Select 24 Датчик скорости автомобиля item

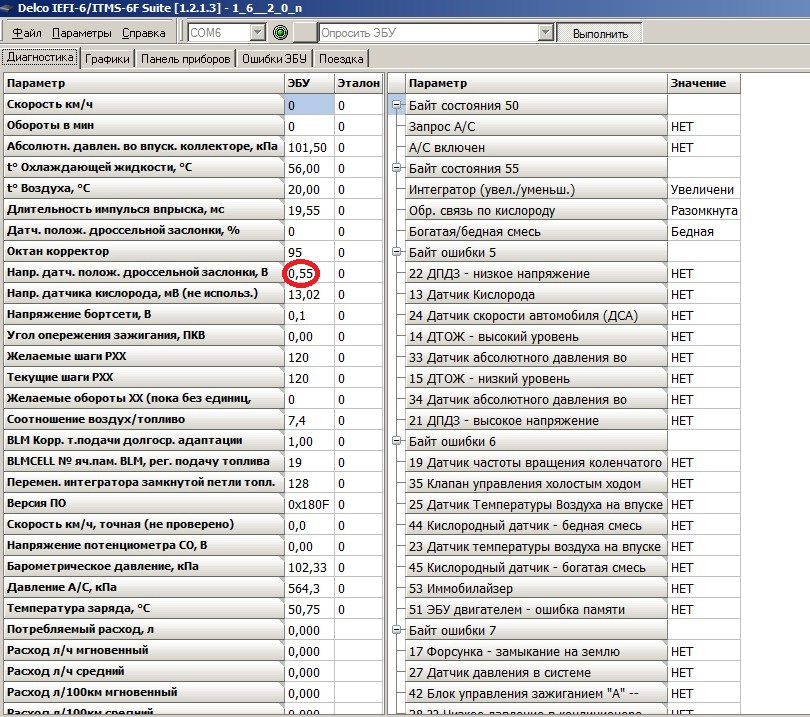(x=536, y=316)
